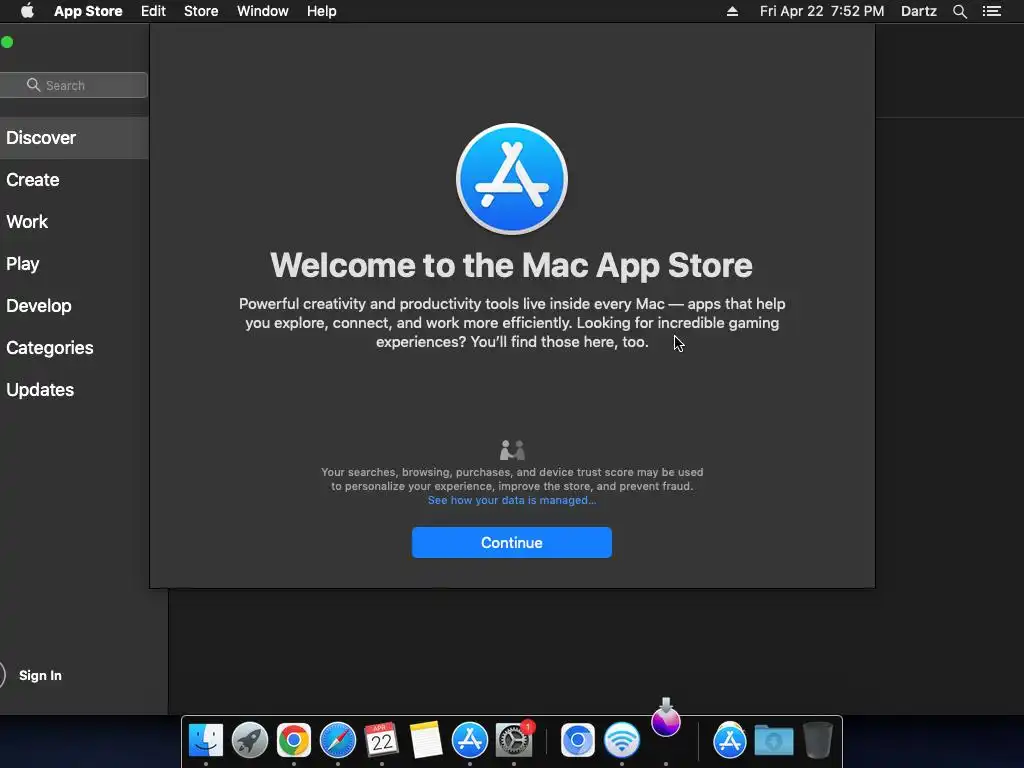Click the eject icon in menu bar
The width and height of the screenshot is (1024, 768).
(732, 11)
